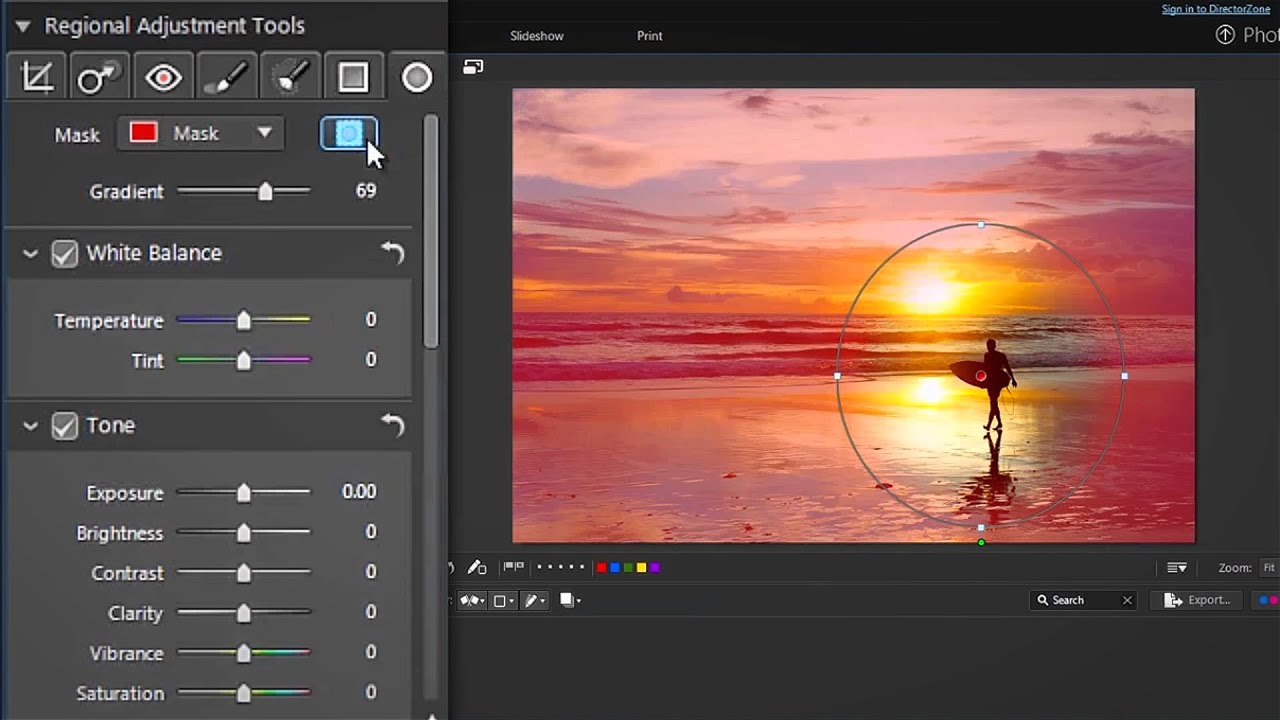Click the Clarity slider handle
Image resolution: width=1280 pixels, height=720 pixels.
tap(243, 612)
